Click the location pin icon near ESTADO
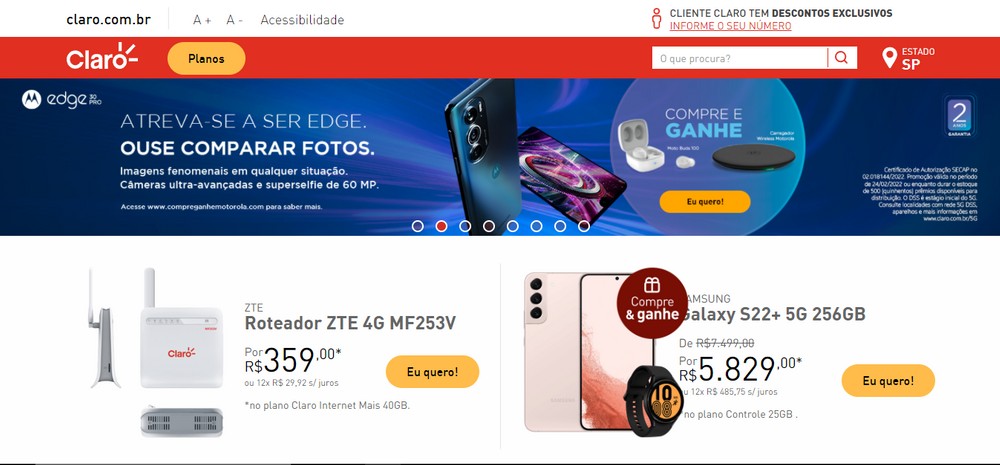The width and height of the screenshot is (1000, 465). pos(889,58)
